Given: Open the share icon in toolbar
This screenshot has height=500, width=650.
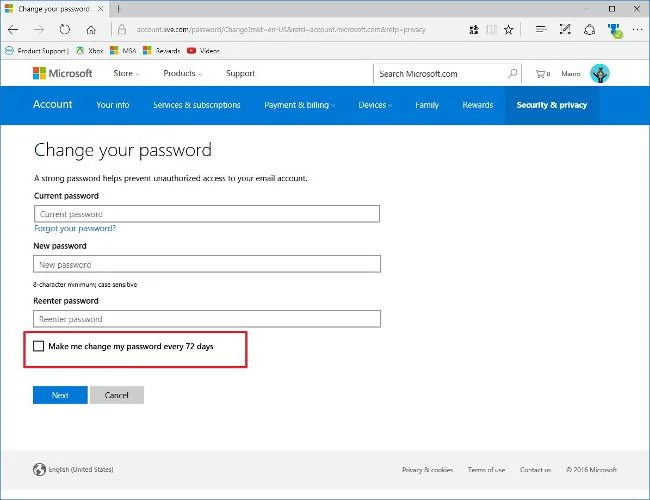Looking at the screenshot, I should click(589, 29).
